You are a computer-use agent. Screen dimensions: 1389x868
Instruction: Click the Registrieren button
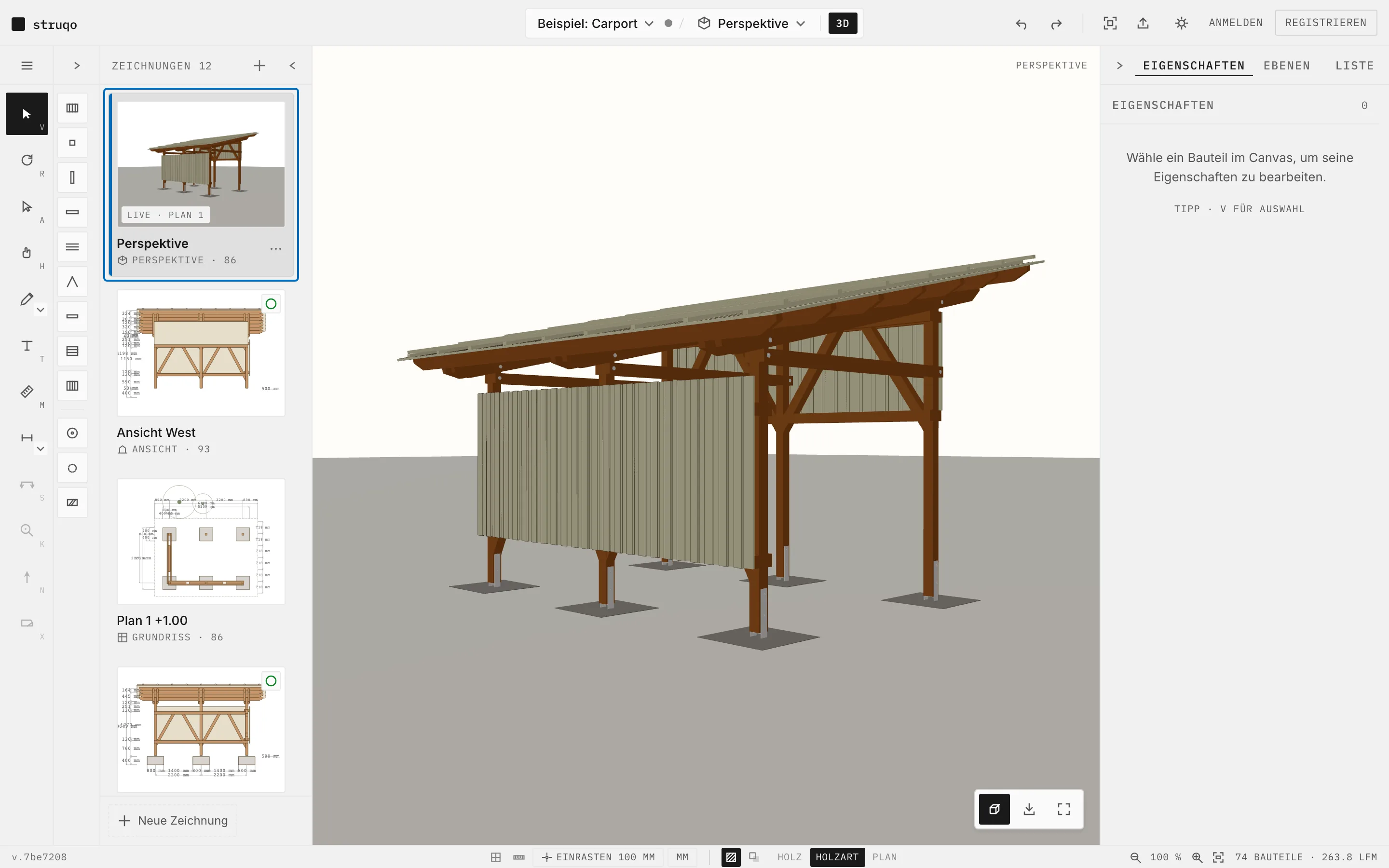(x=1325, y=22)
